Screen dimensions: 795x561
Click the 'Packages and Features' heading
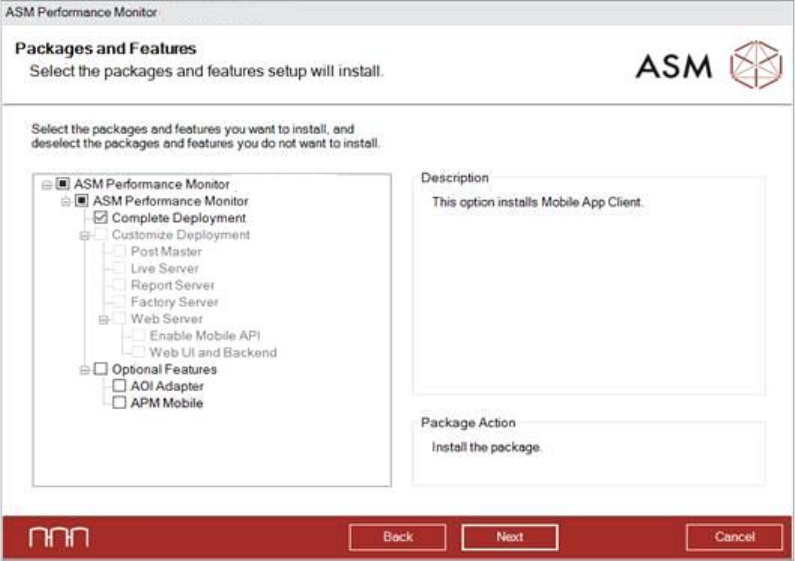(x=105, y=49)
